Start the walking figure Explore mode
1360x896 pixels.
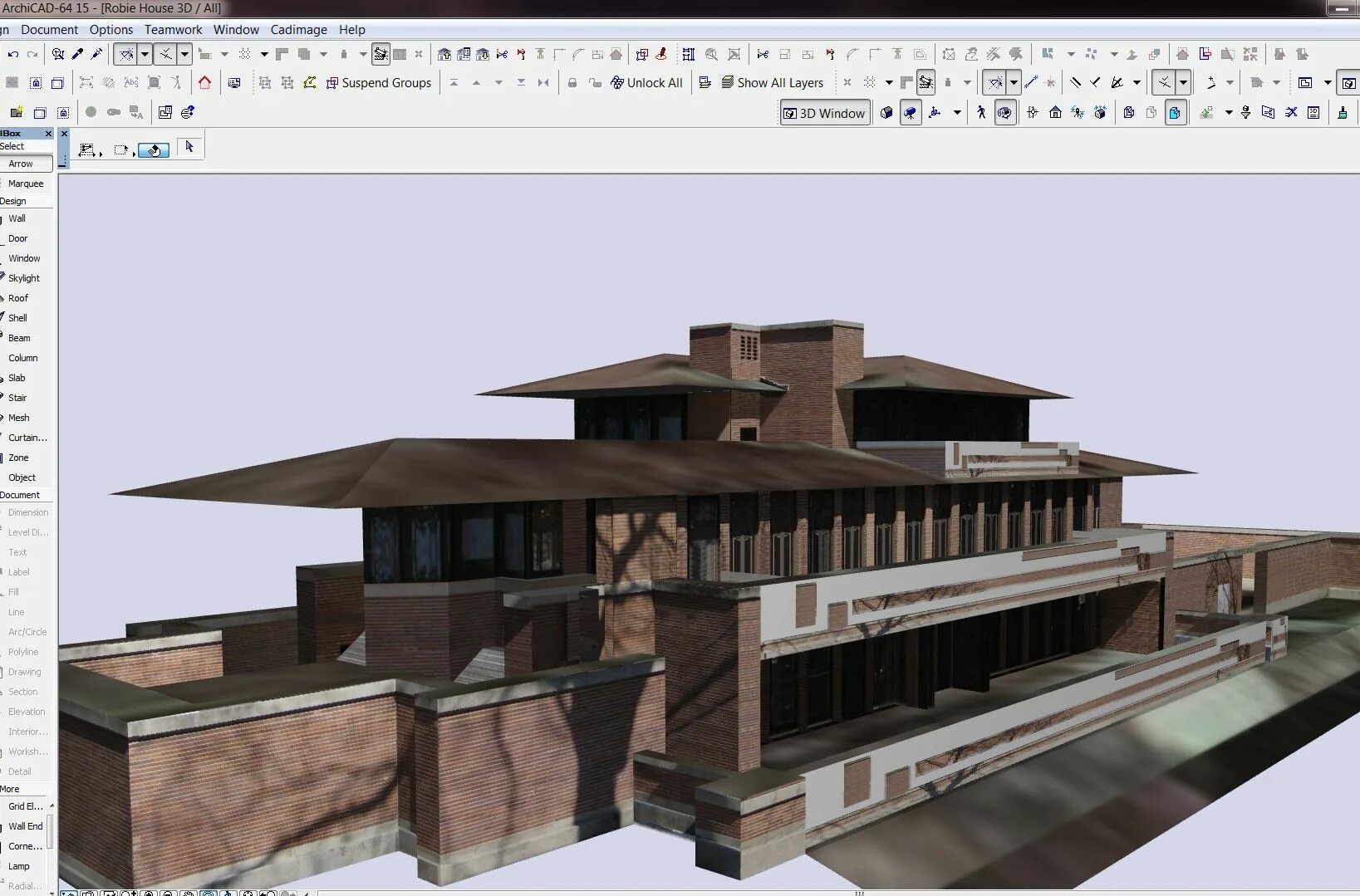coord(981,112)
